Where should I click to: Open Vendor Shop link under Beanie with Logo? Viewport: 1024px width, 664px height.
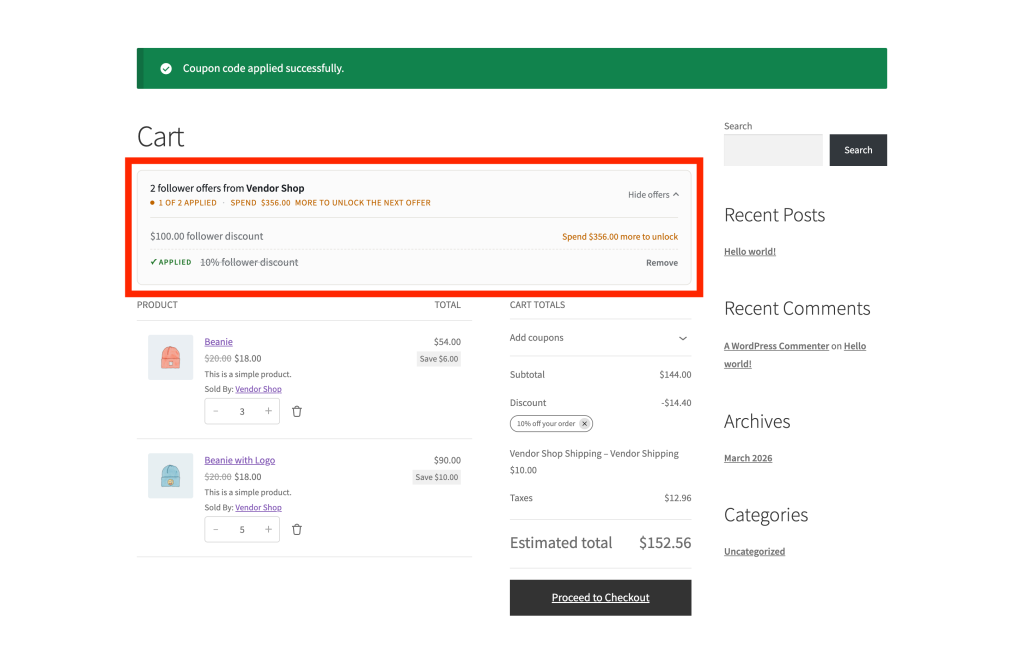point(258,507)
